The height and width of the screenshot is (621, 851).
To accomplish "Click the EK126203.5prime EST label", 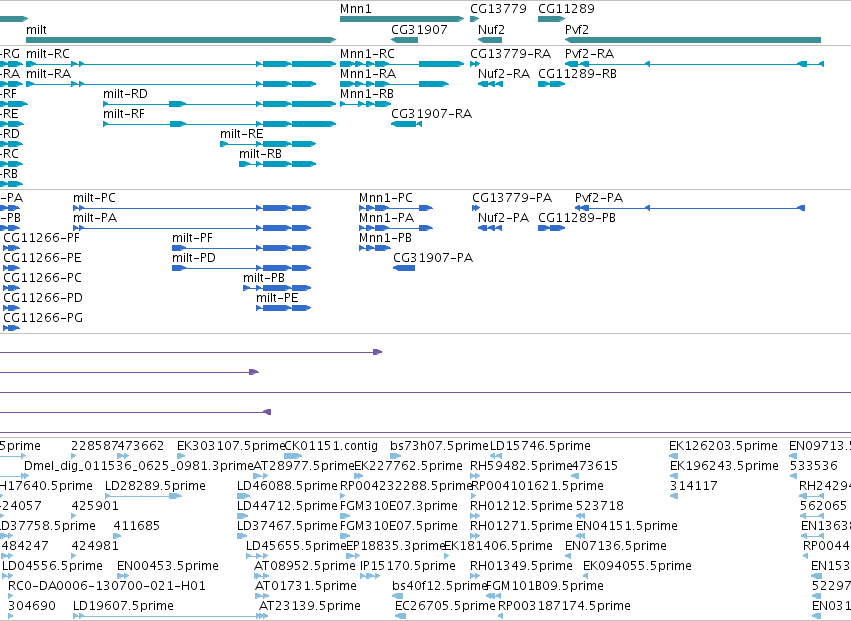I will point(723,446).
